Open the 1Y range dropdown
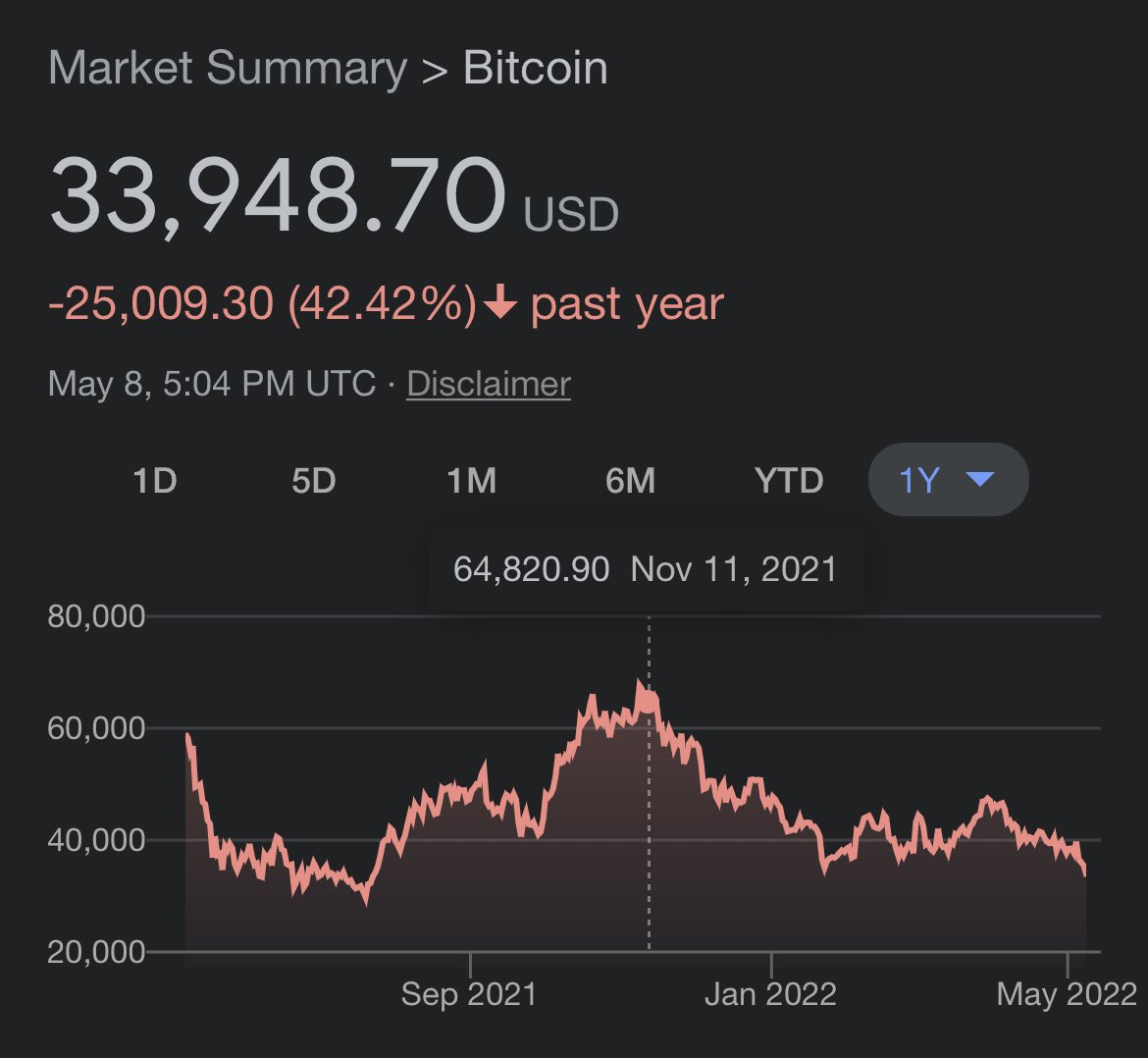 tap(948, 480)
